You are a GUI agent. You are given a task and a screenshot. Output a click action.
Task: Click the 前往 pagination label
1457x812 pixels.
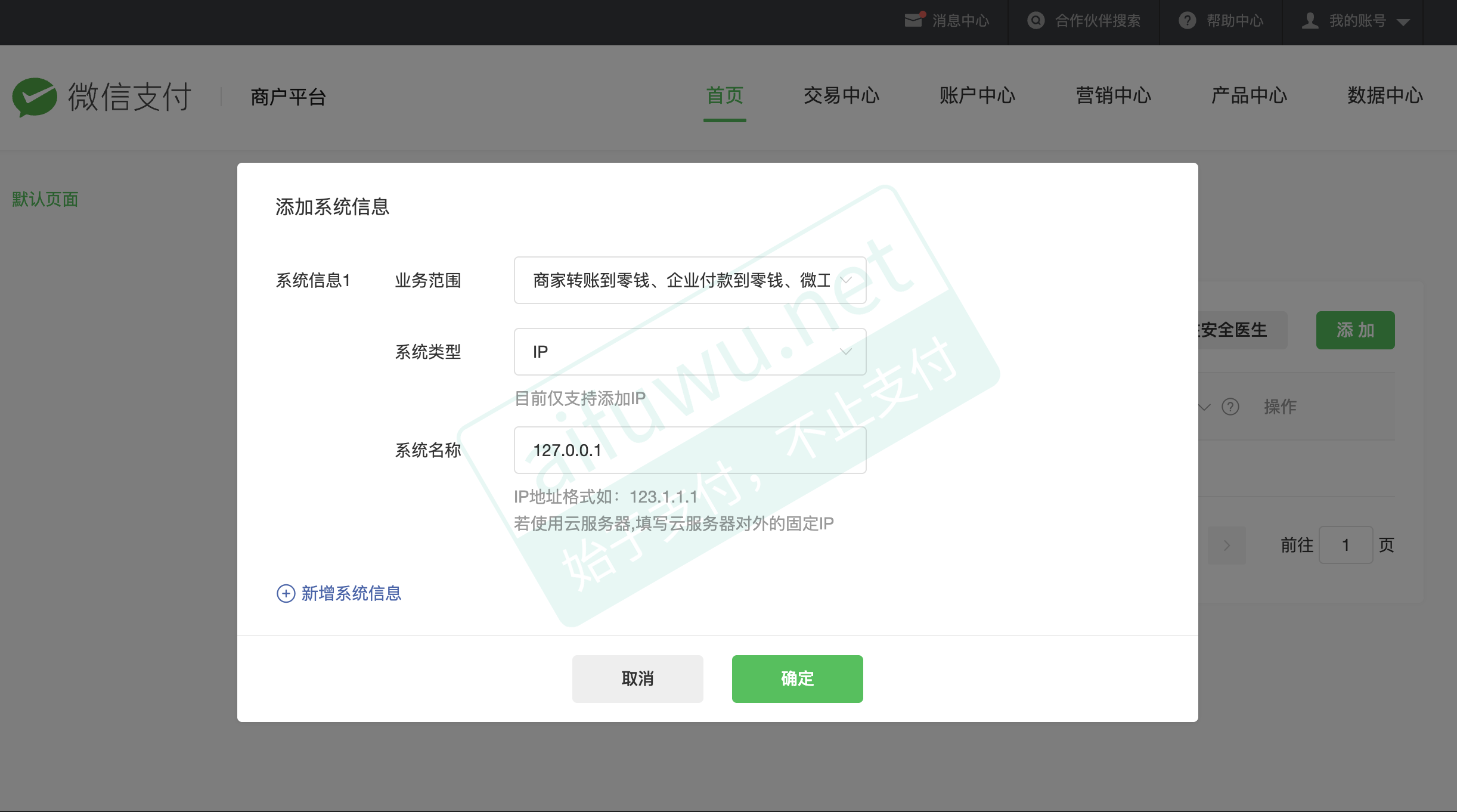(1297, 545)
